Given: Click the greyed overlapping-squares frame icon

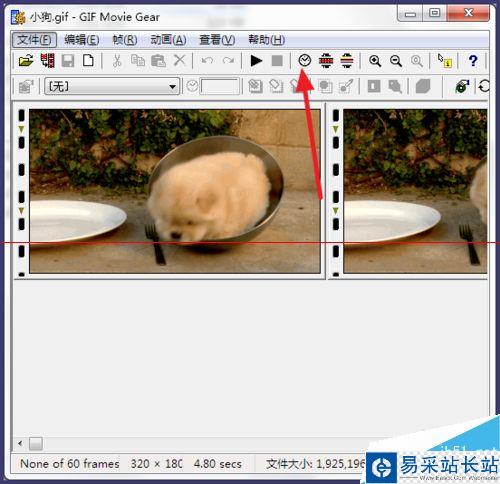Looking at the screenshot, I should pyautogui.click(x=325, y=87).
